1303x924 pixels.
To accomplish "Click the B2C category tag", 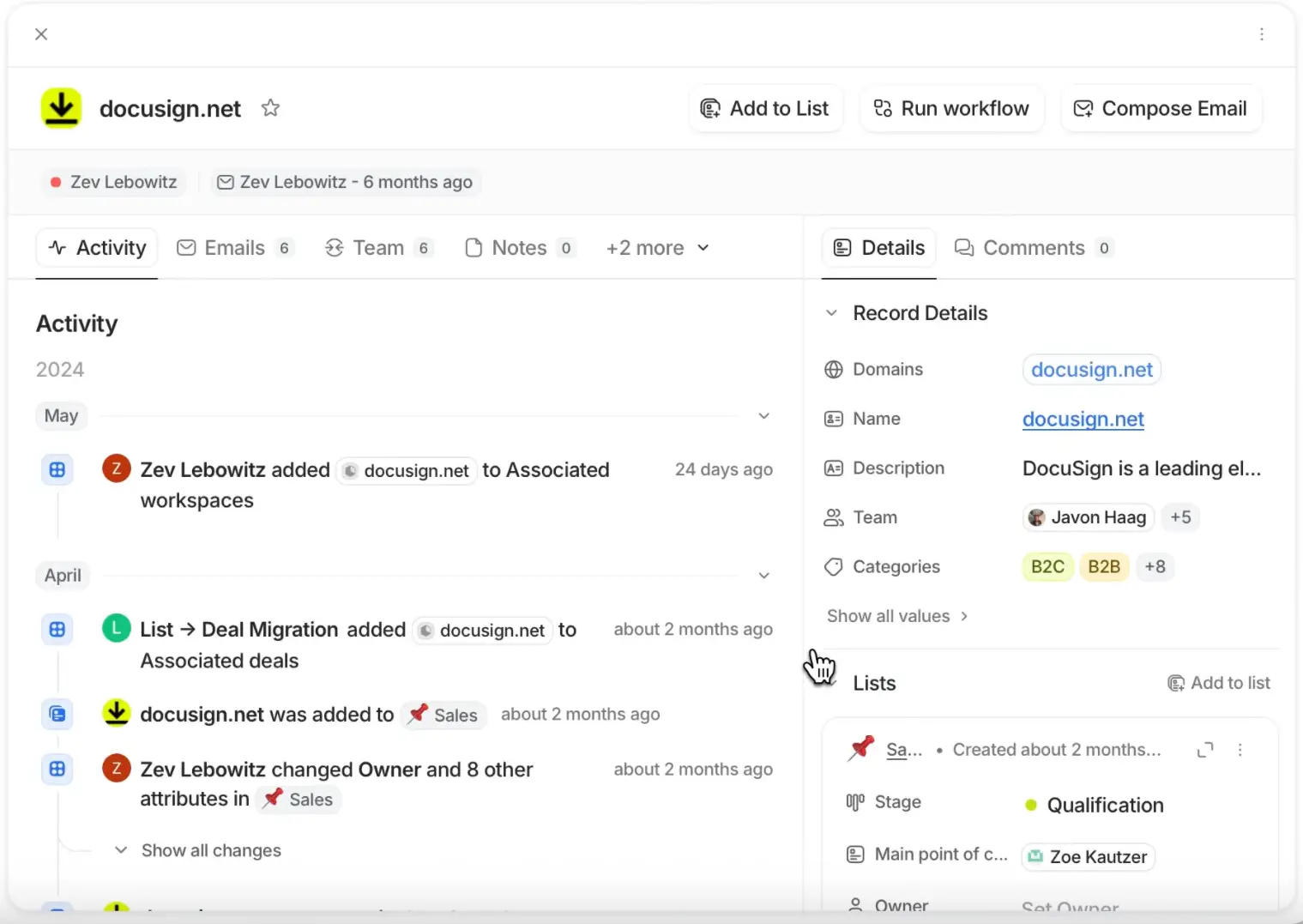I will (x=1047, y=567).
